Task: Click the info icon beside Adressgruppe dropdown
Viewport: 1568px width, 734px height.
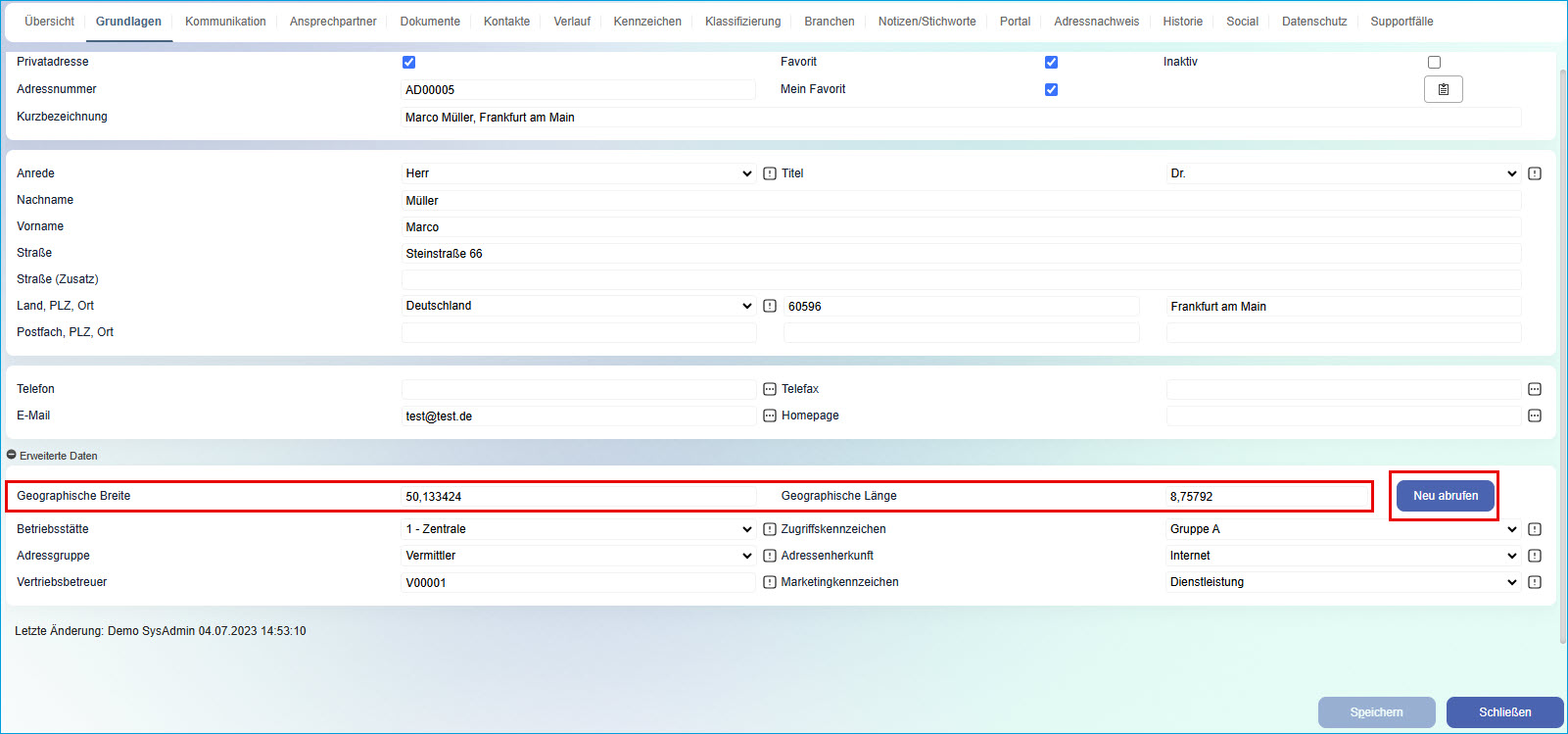Action: (x=770, y=556)
